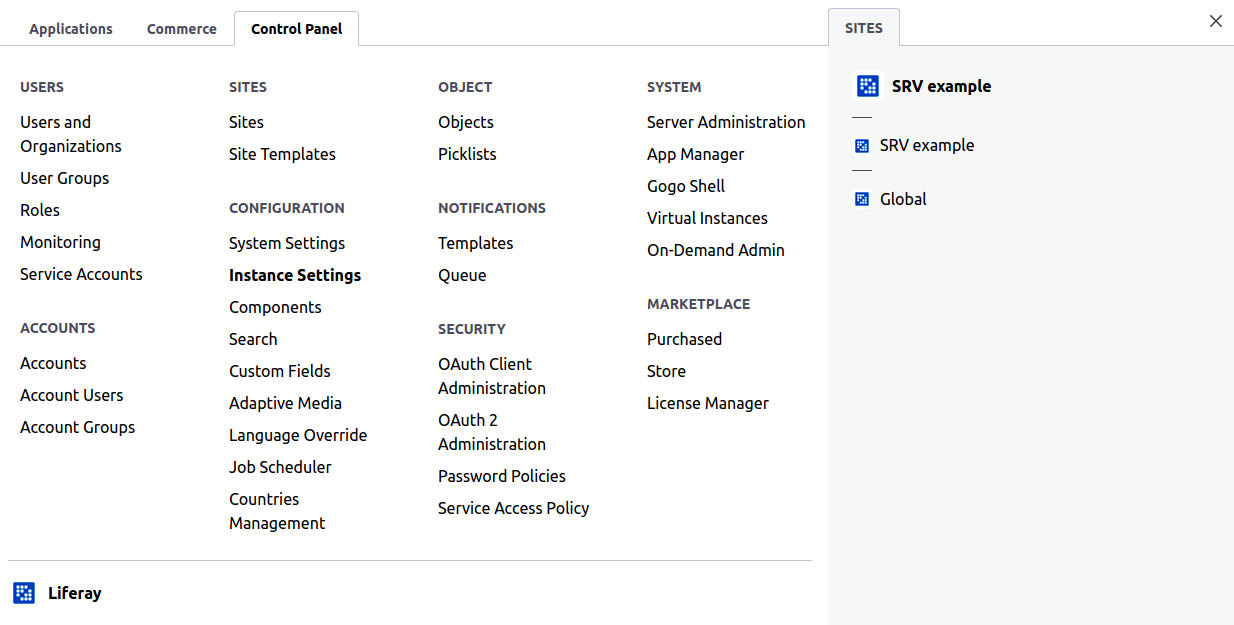Select the Control Panel tab
The width and height of the screenshot is (1234, 625).
(297, 29)
